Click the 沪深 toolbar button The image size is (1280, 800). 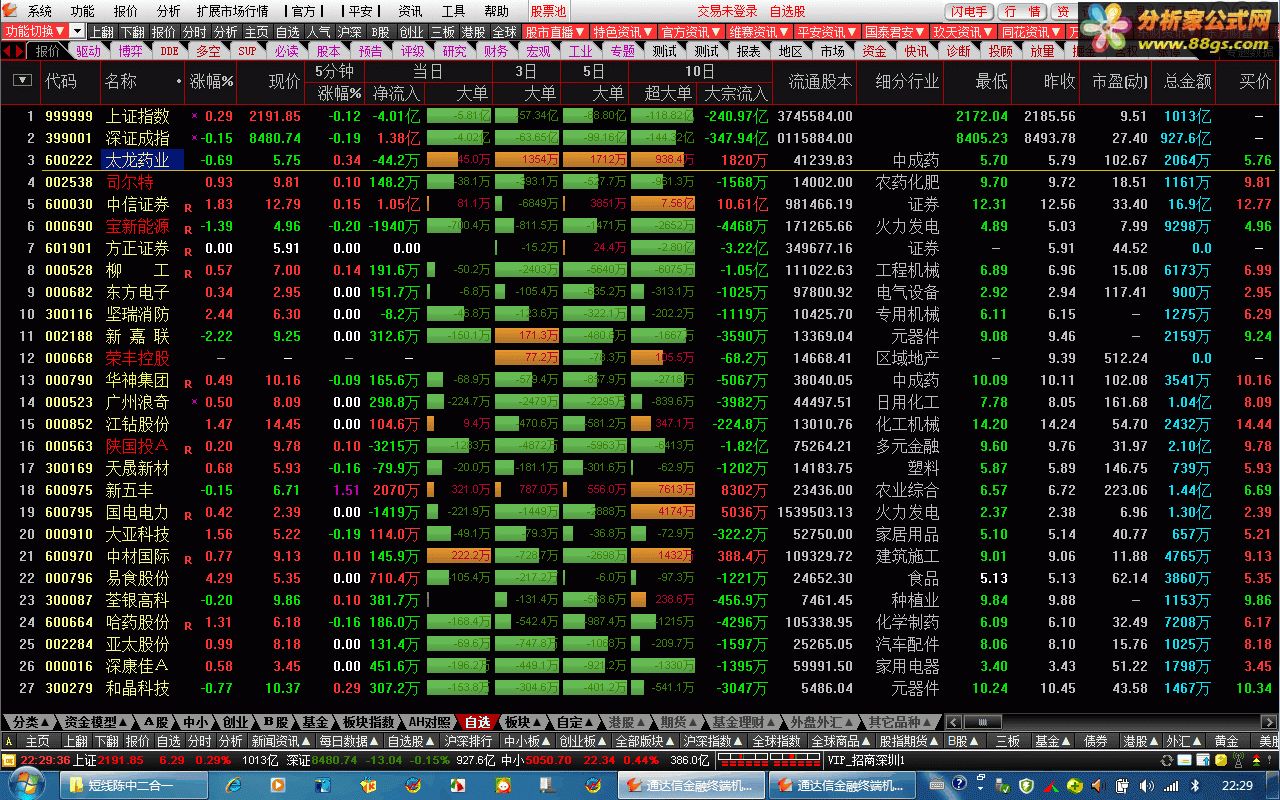349,31
